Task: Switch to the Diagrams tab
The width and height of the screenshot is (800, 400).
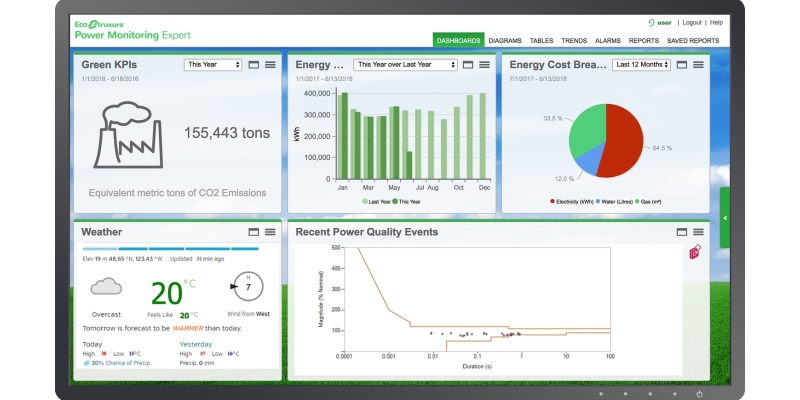Action: [x=506, y=40]
